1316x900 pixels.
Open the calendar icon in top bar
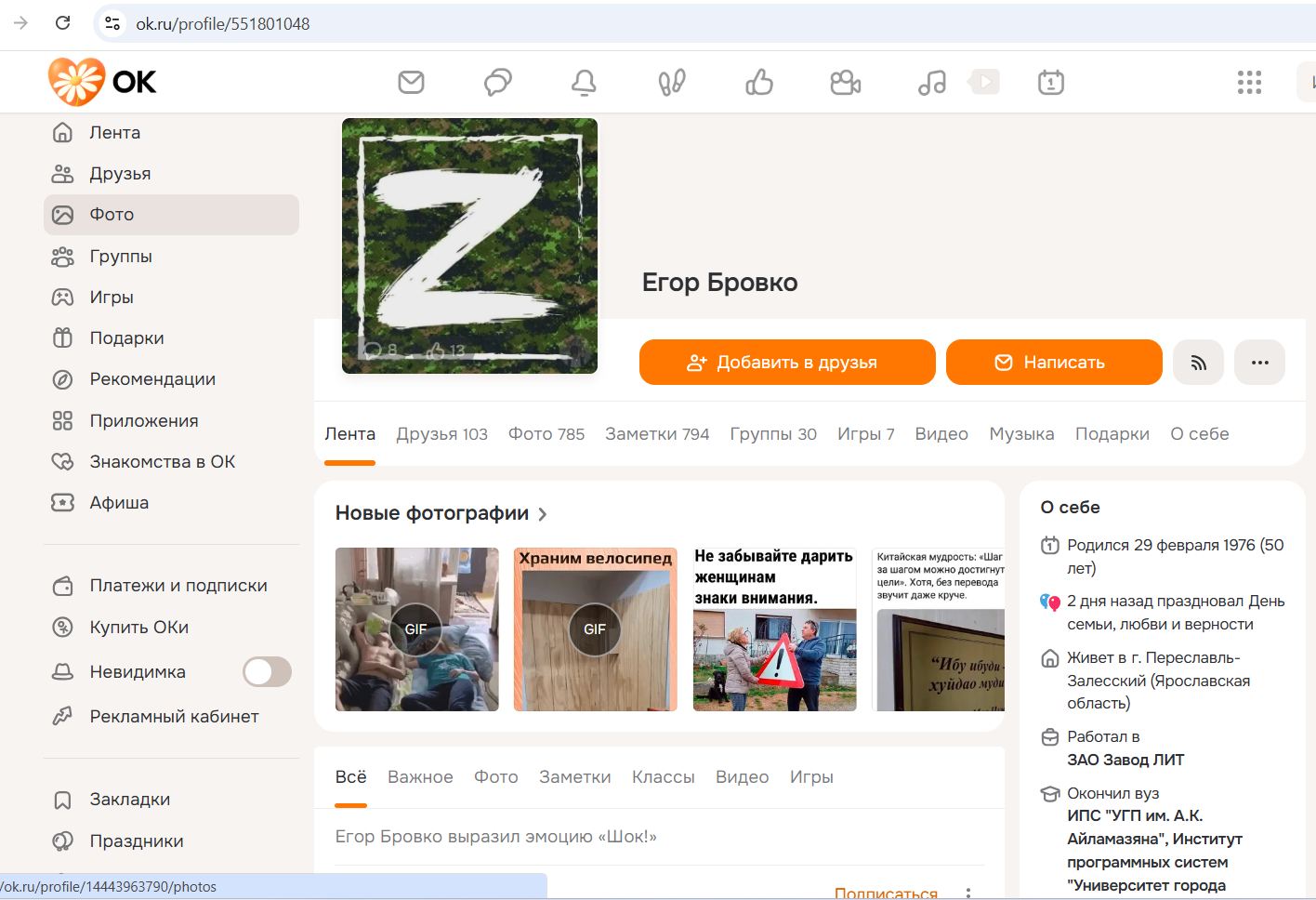[x=1050, y=82]
